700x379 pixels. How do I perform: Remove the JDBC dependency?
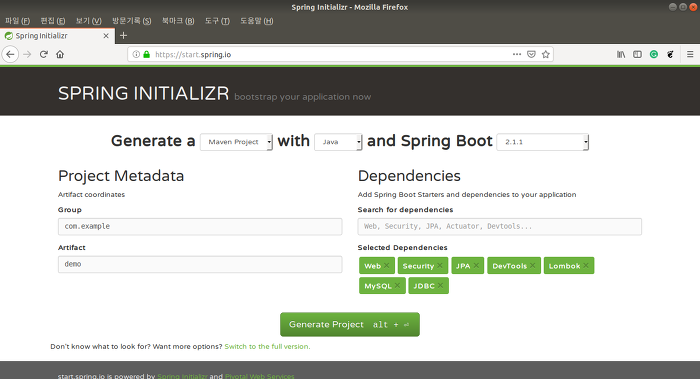pyautogui.click(x=440, y=285)
